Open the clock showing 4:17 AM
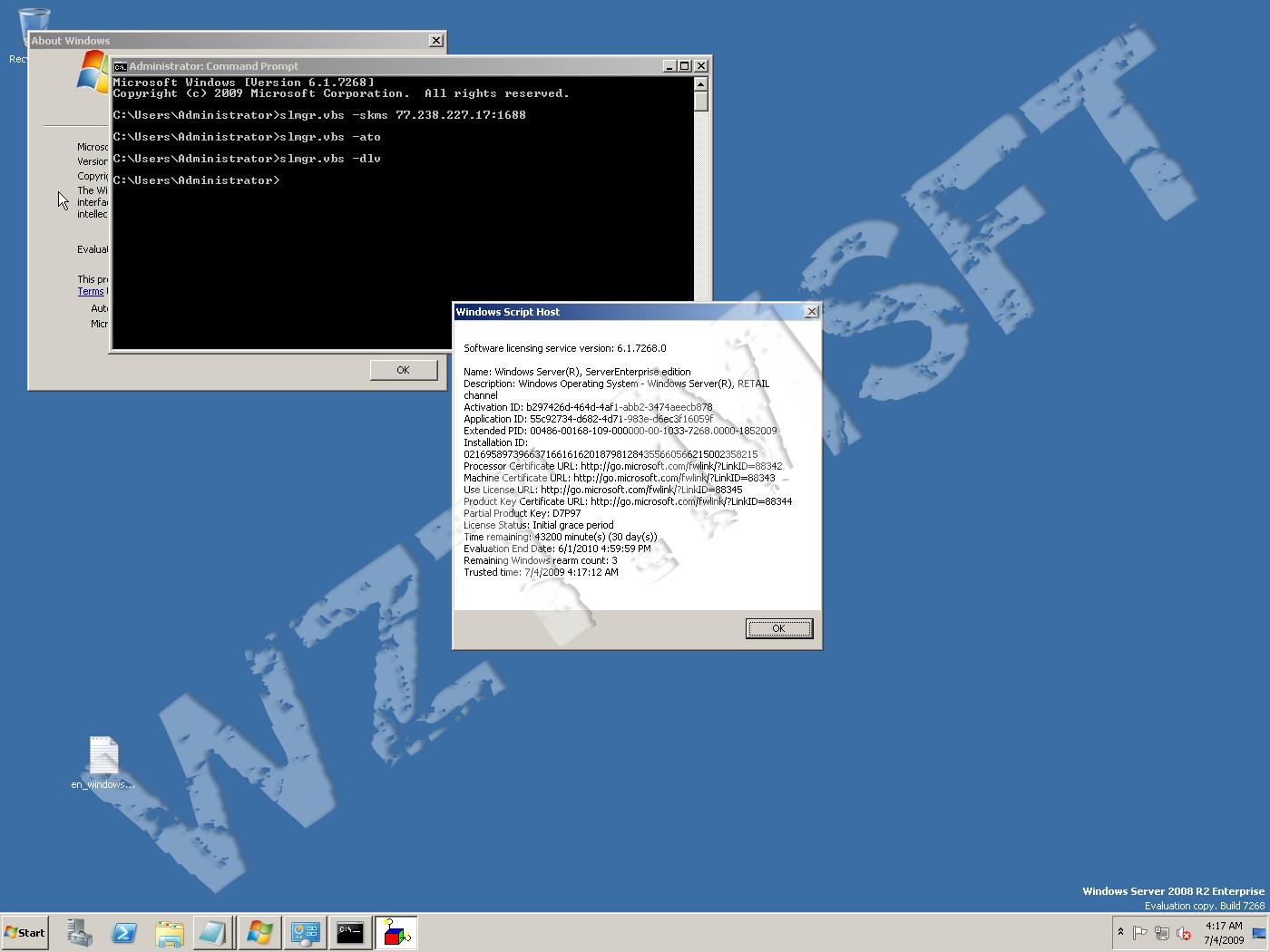 (x=1224, y=933)
